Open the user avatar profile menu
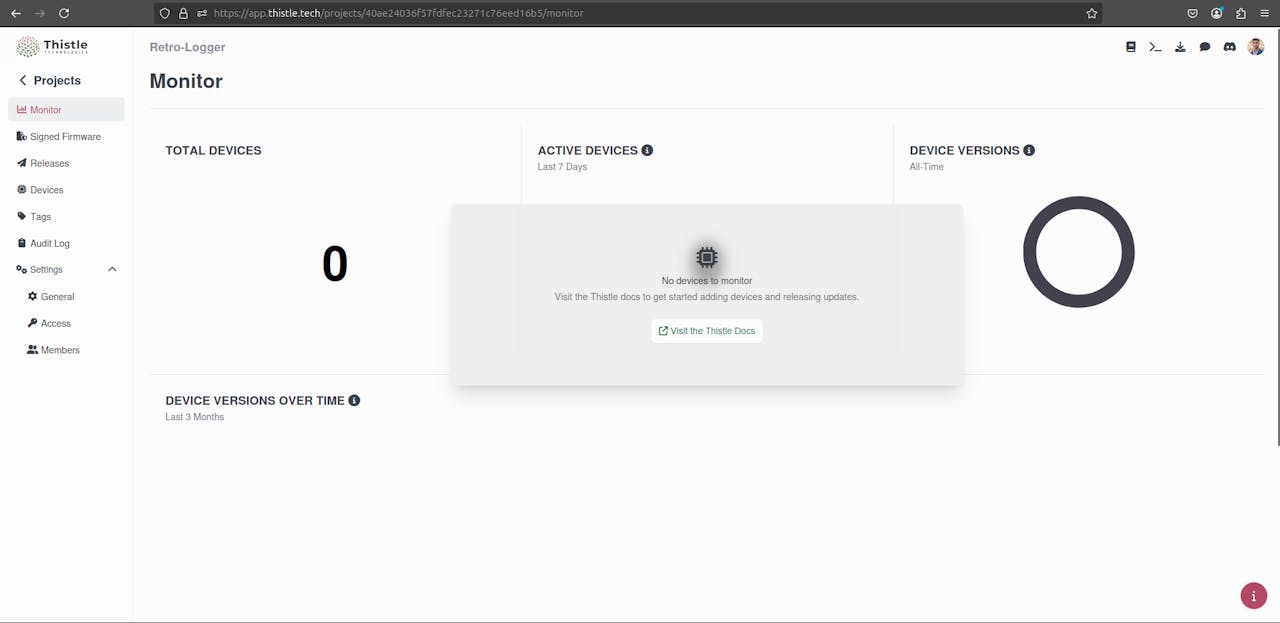This screenshot has height=623, width=1280. (x=1256, y=47)
